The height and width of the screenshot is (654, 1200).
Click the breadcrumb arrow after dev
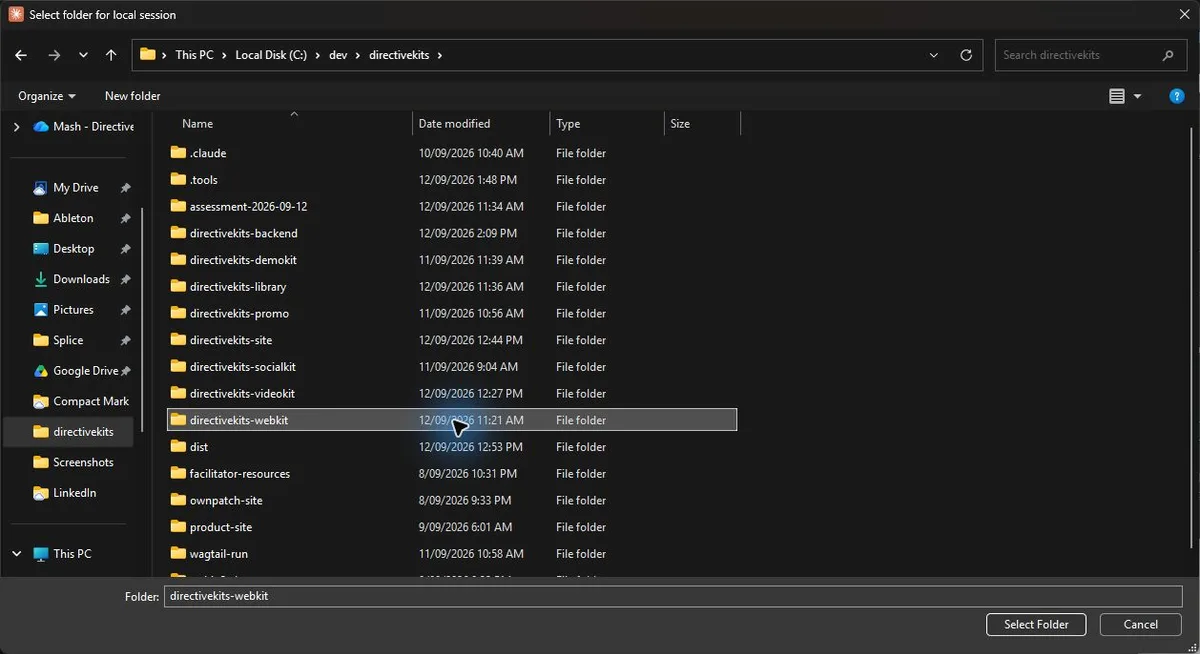(358, 55)
